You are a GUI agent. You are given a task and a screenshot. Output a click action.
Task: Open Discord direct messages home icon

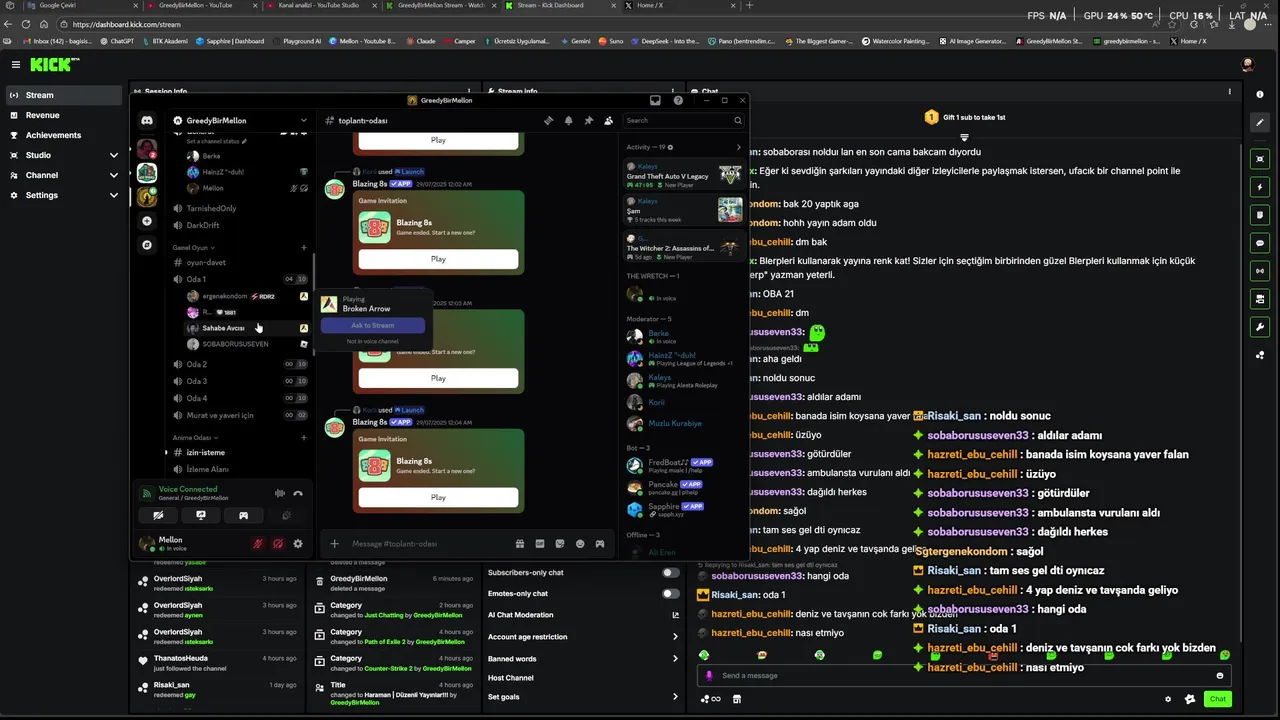pyautogui.click(x=147, y=120)
